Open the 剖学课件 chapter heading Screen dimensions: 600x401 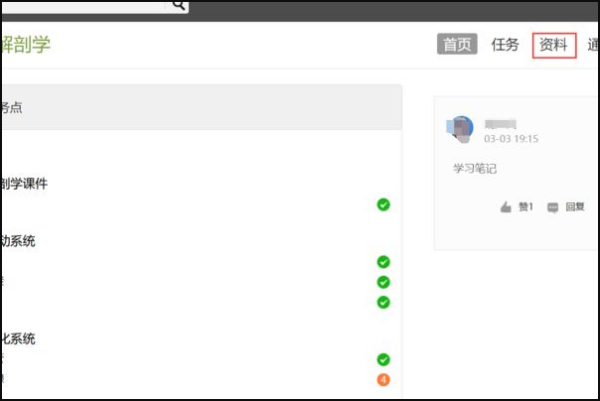coord(24,184)
